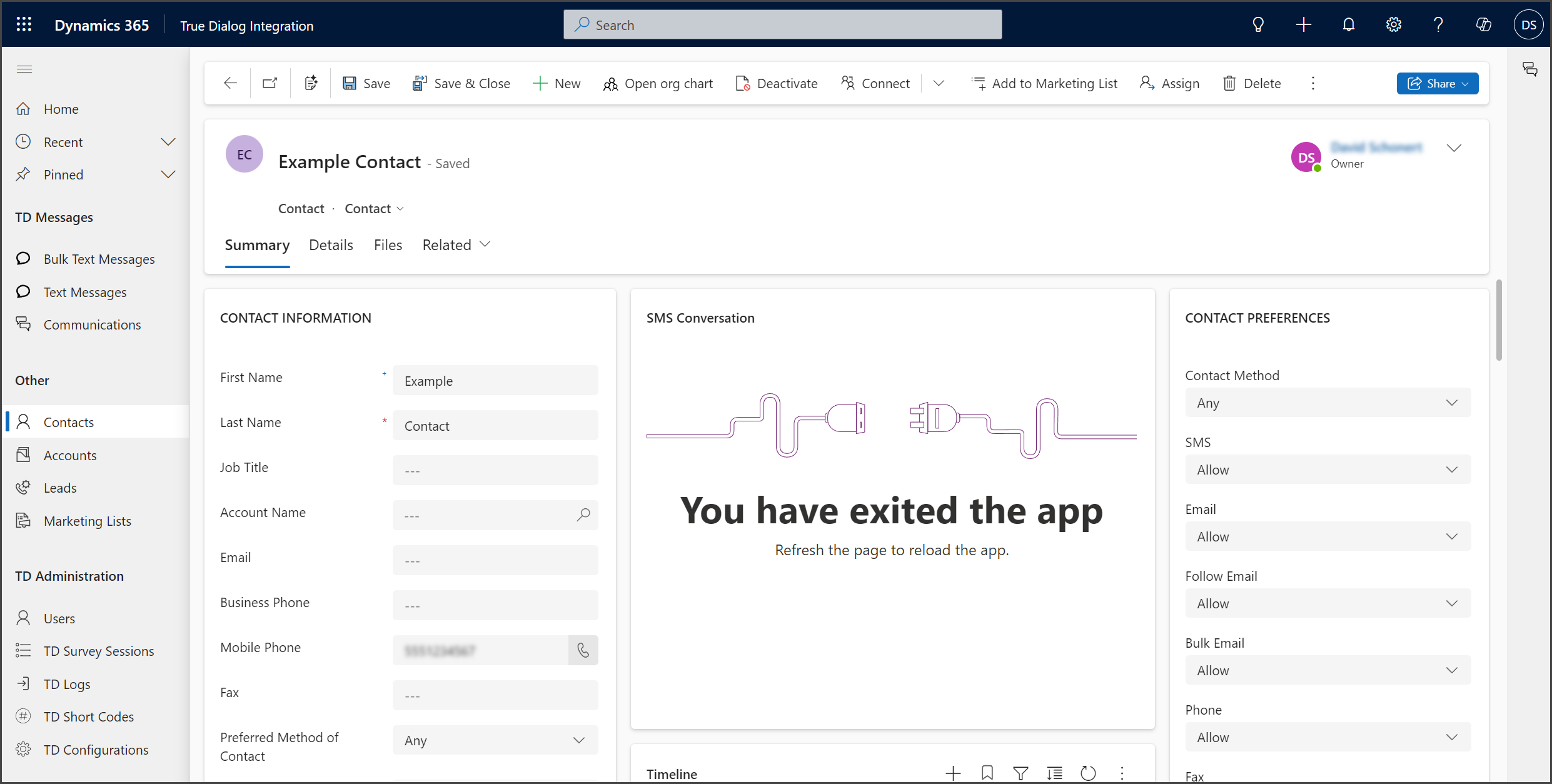Click the First Name field
This screenshot has height=784, width=1552.
tap(495, 380)
